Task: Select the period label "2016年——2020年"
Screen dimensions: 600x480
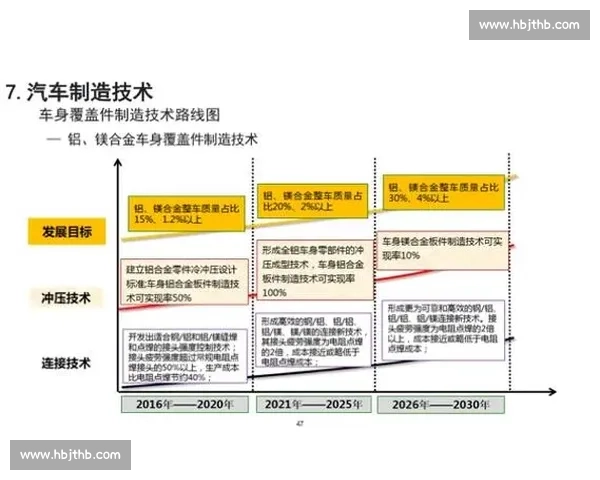Action: pyautogui.click(x=185, y=405)
